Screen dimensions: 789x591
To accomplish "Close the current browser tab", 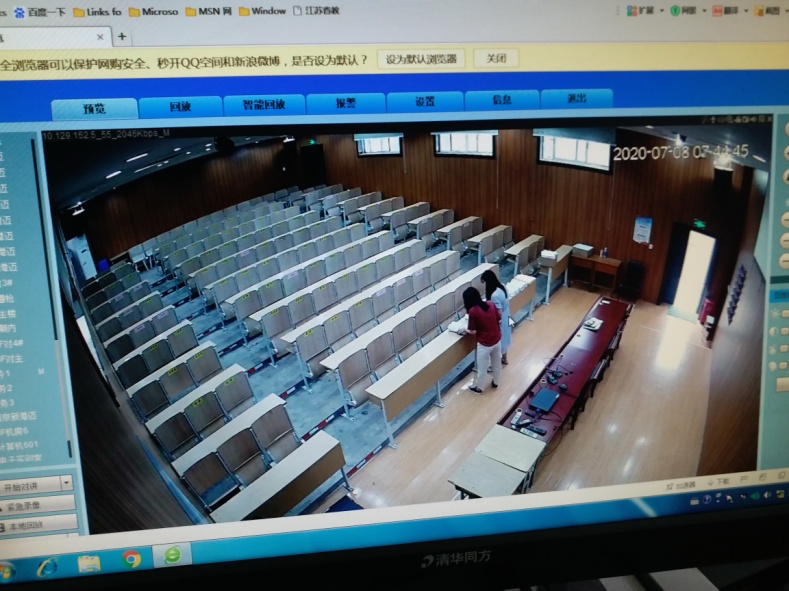I will pos(100,37).
